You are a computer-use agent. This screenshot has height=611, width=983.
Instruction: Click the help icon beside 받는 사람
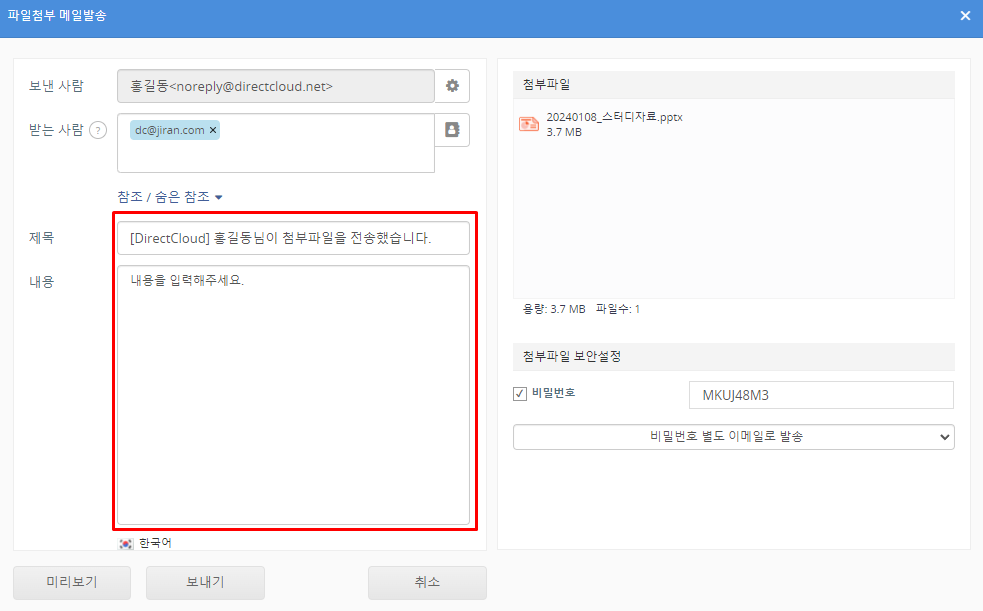[x=98, y=130]
